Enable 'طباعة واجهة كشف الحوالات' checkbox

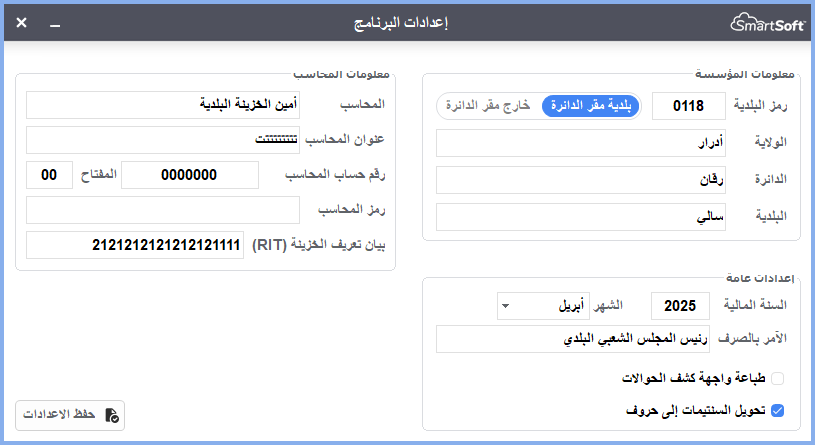click(777, 379)
